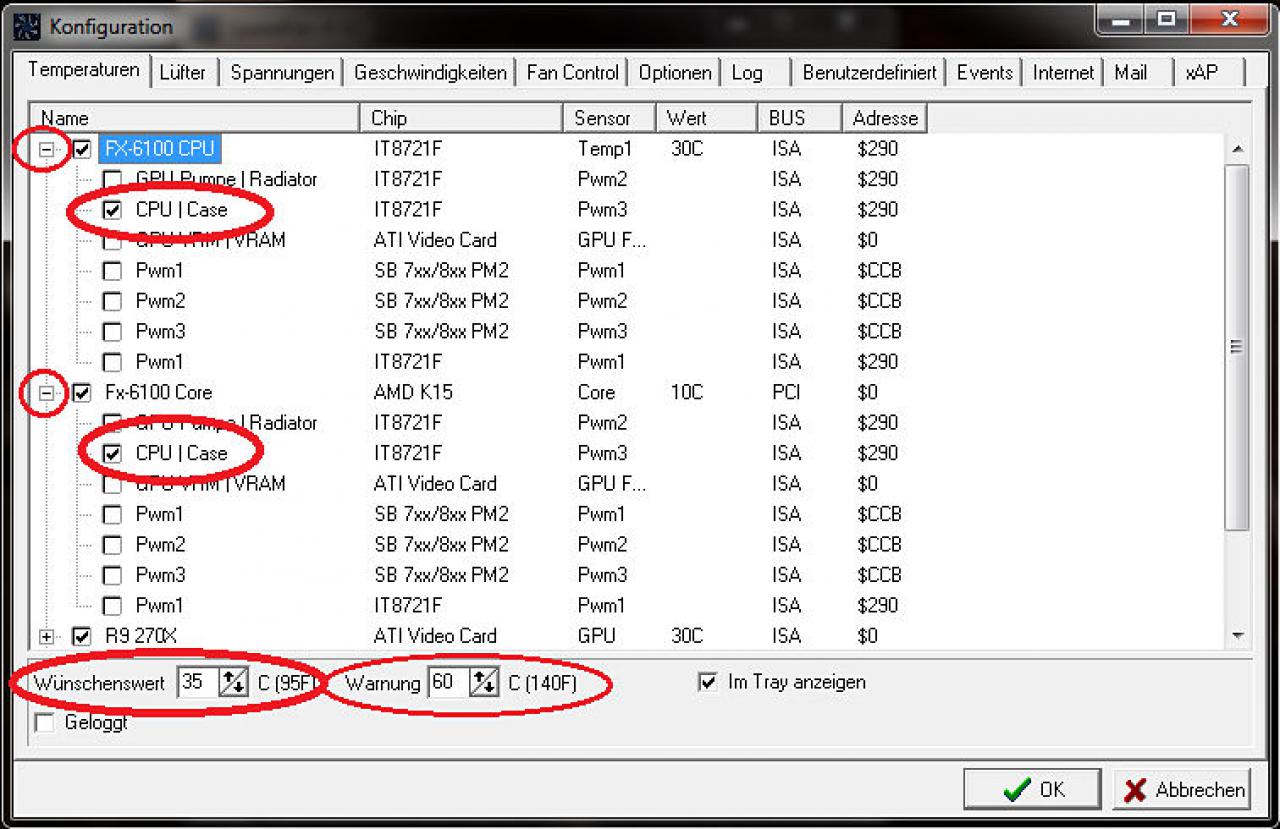Screen dimensions: 1280x829
Task: Click the scroll down arrow of sensor list
Action: point(1238,635)
